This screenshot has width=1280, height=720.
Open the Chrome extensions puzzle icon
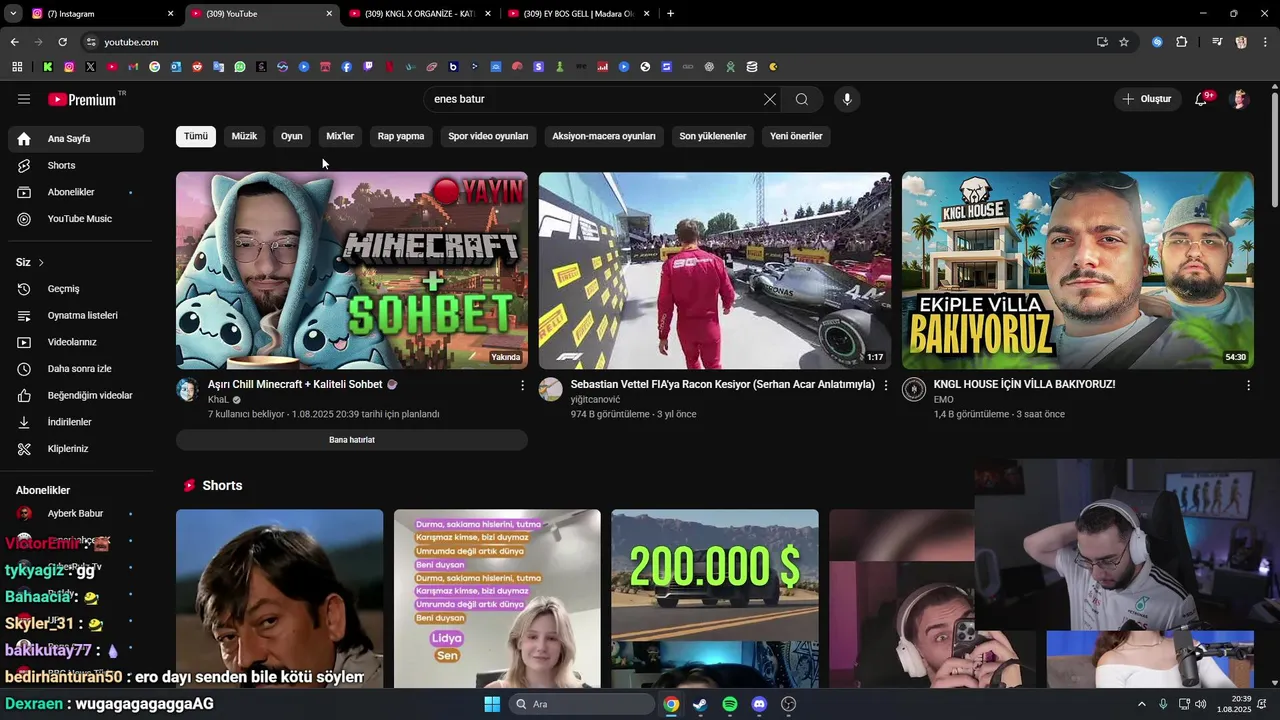(1181, 42)
